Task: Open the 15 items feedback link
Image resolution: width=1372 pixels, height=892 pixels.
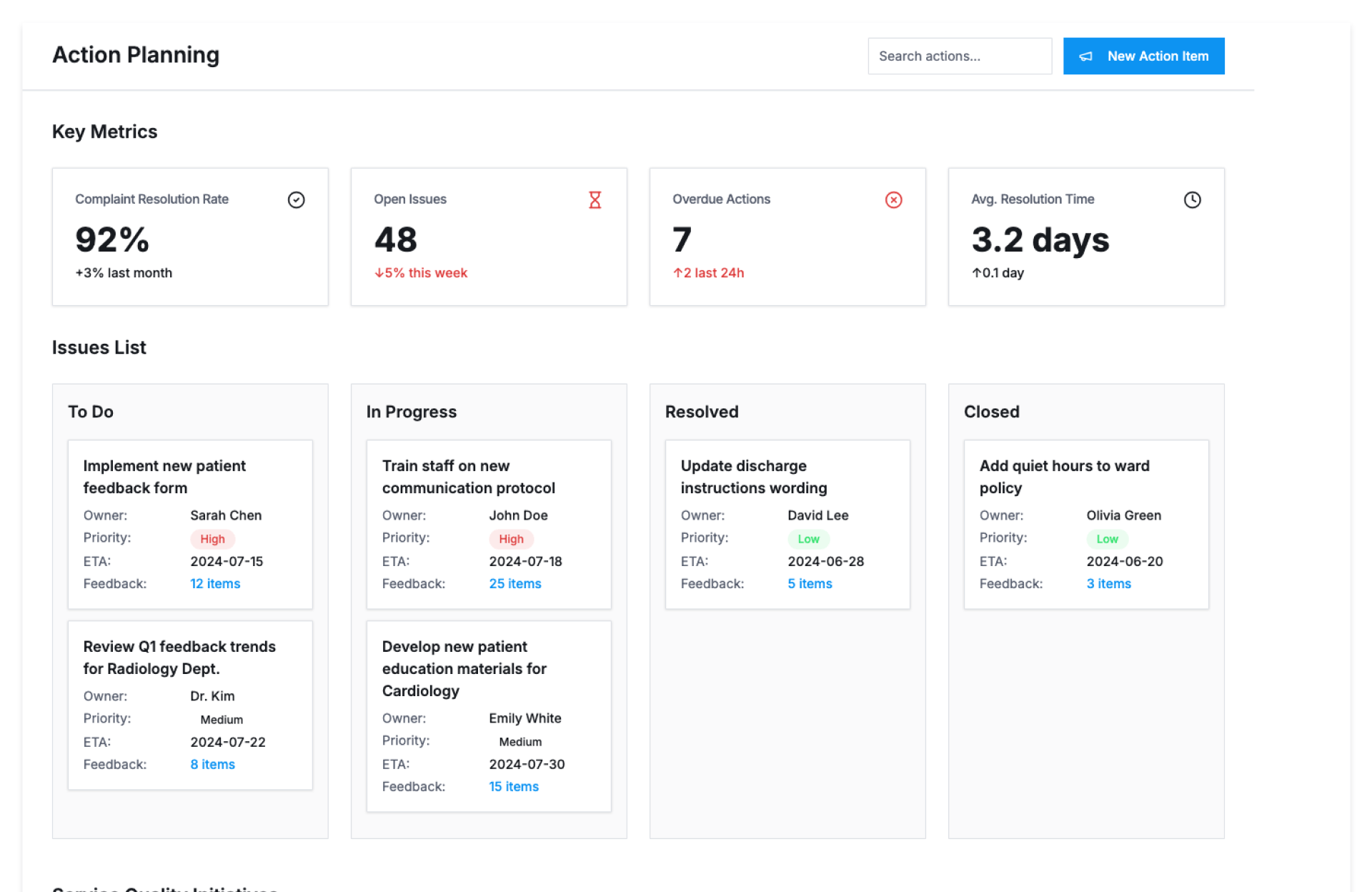Action: click(x=513, y=787)
